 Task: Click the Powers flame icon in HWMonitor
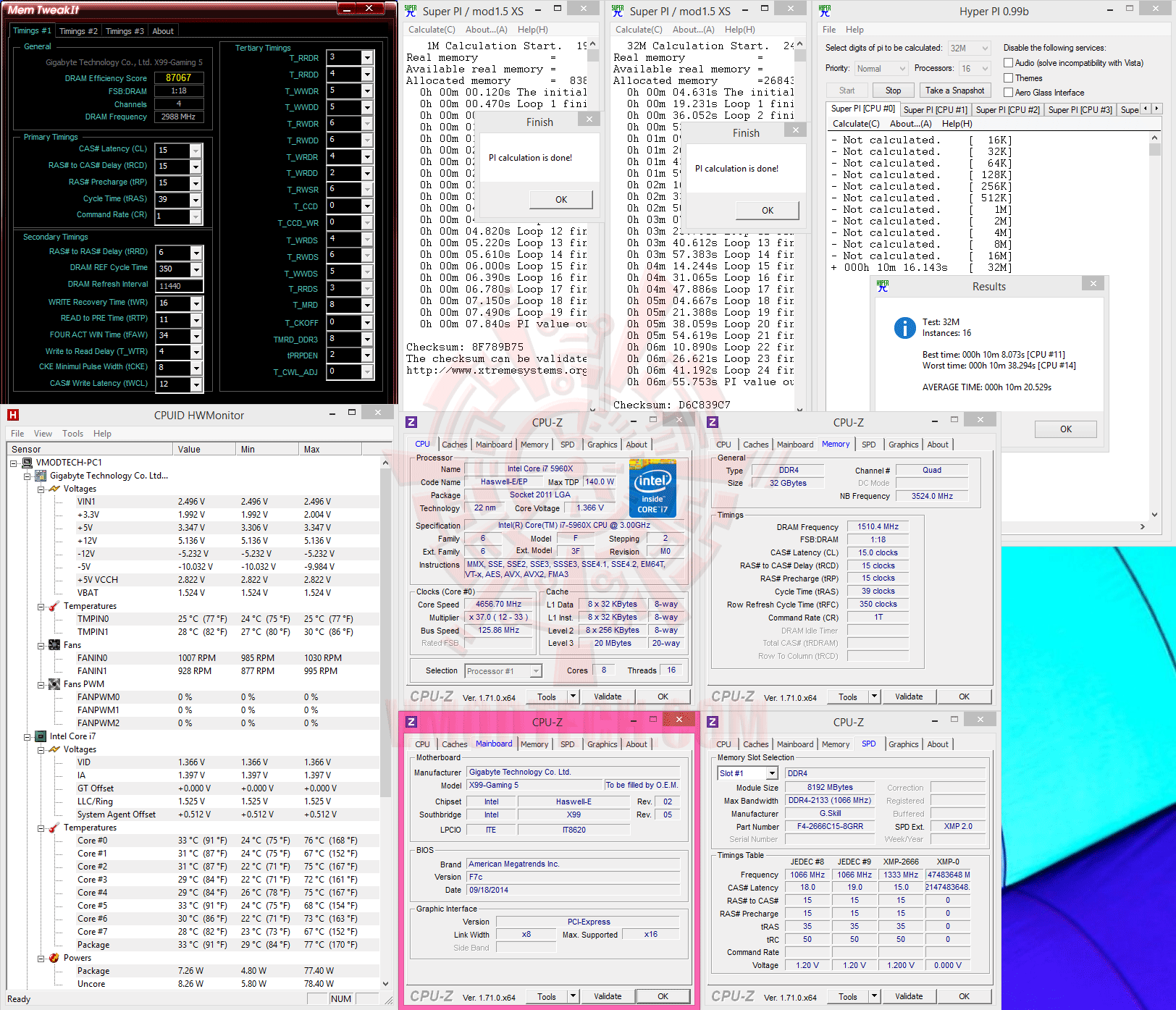pos(54,958)
